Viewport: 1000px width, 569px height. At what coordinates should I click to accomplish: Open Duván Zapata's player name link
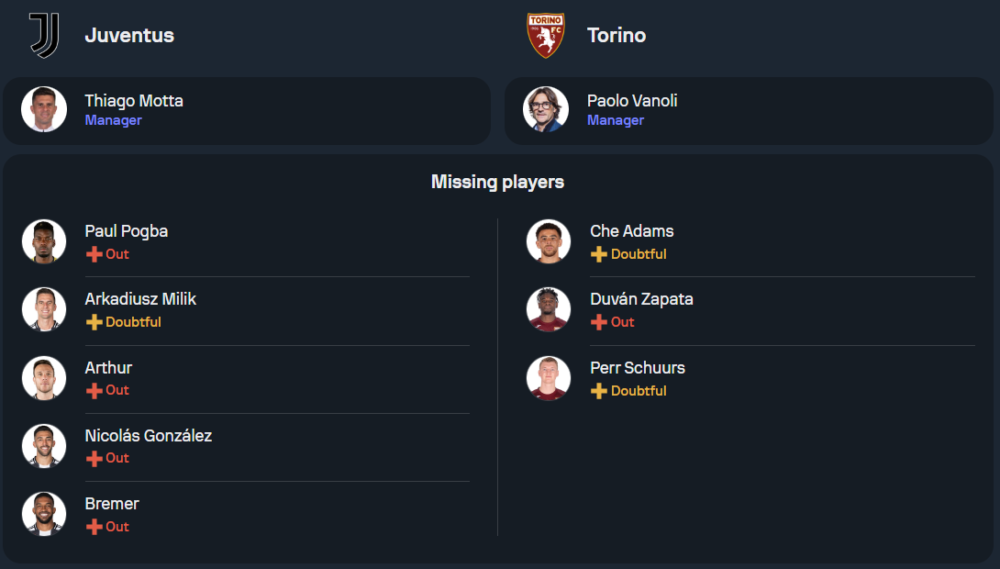point(641,299)
